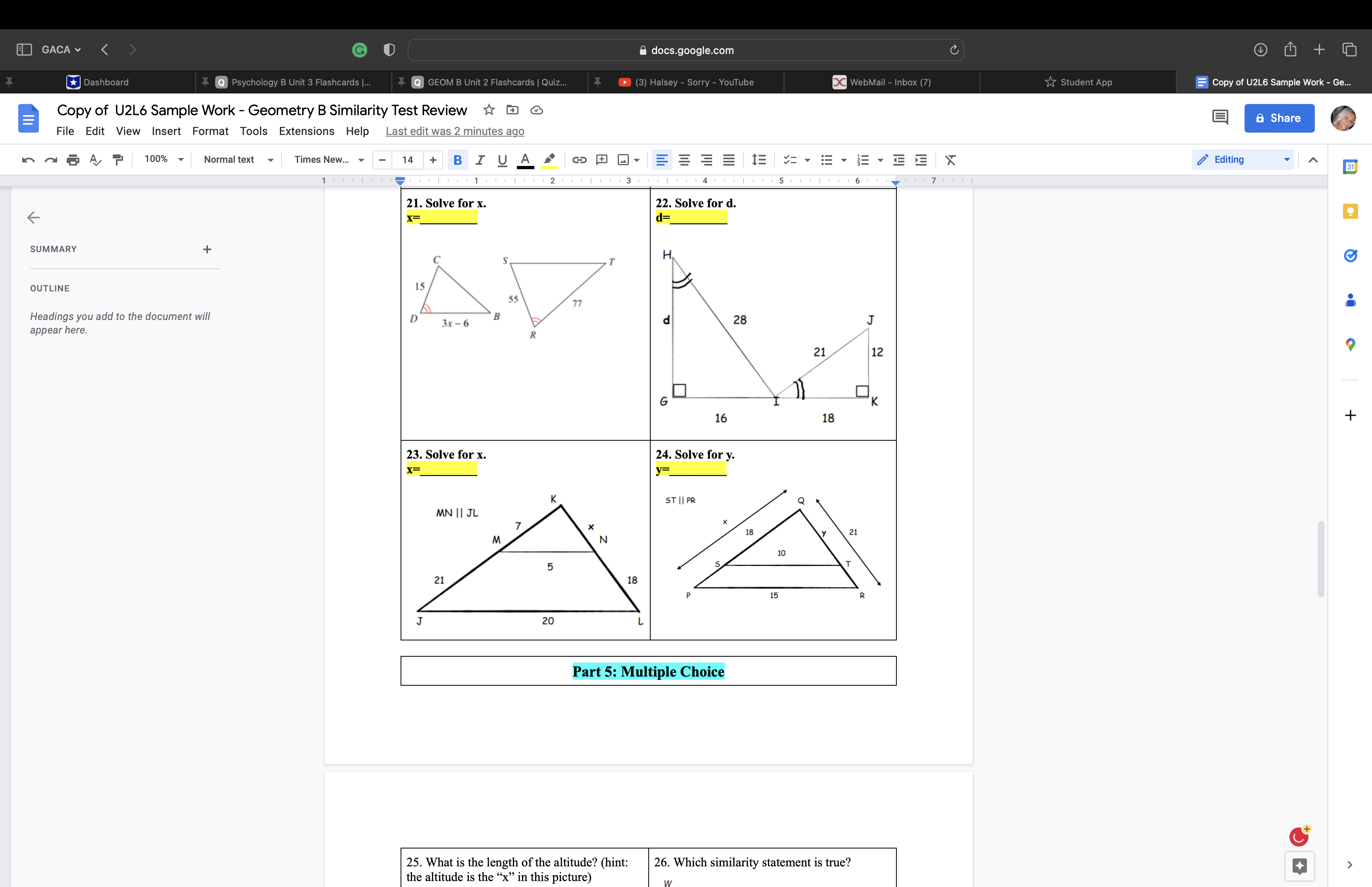Click clear formatting icon
1372x887 pixels.
click(950, 160)
